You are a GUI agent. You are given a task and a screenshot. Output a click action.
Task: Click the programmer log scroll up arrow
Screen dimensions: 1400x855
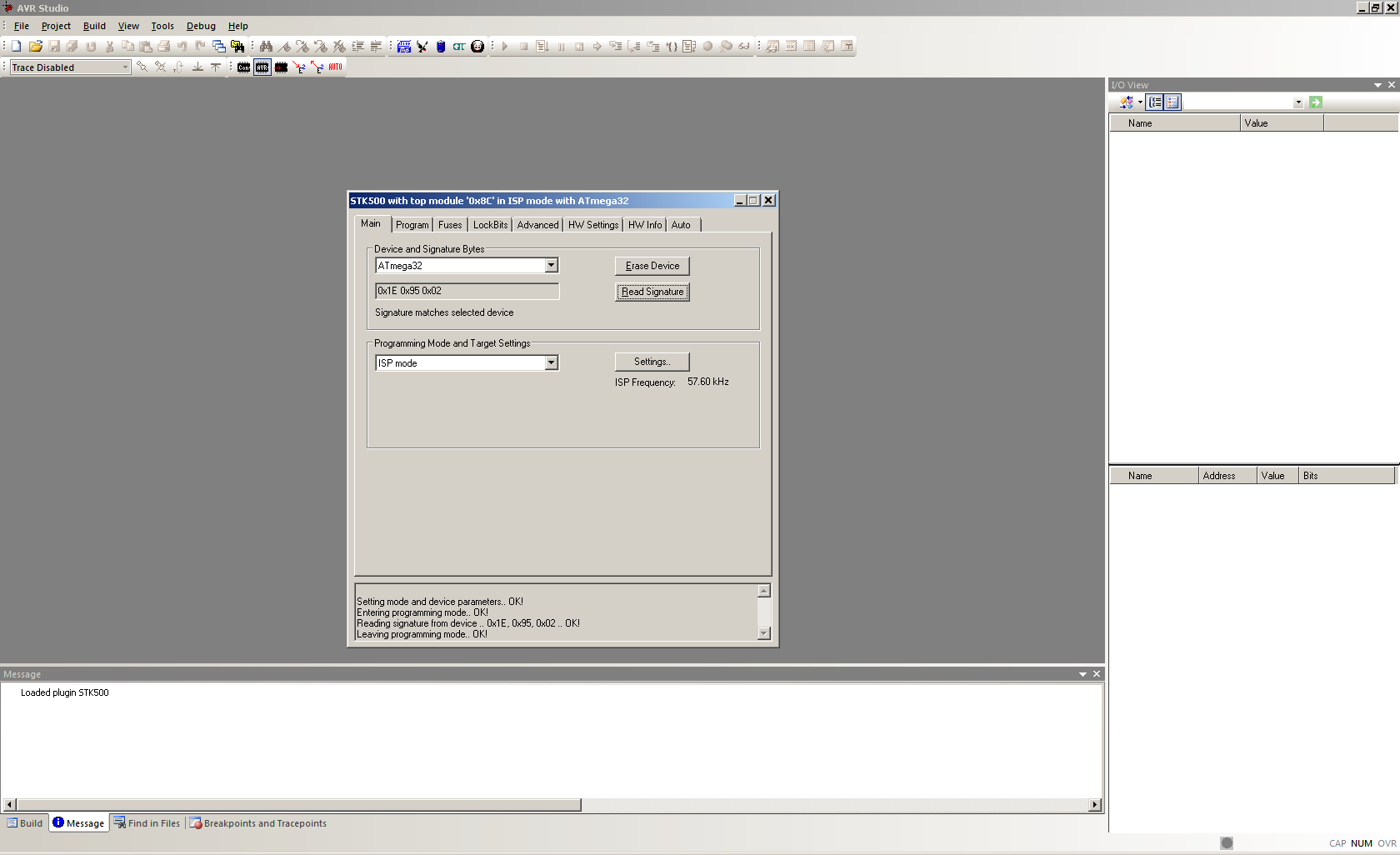764,591
